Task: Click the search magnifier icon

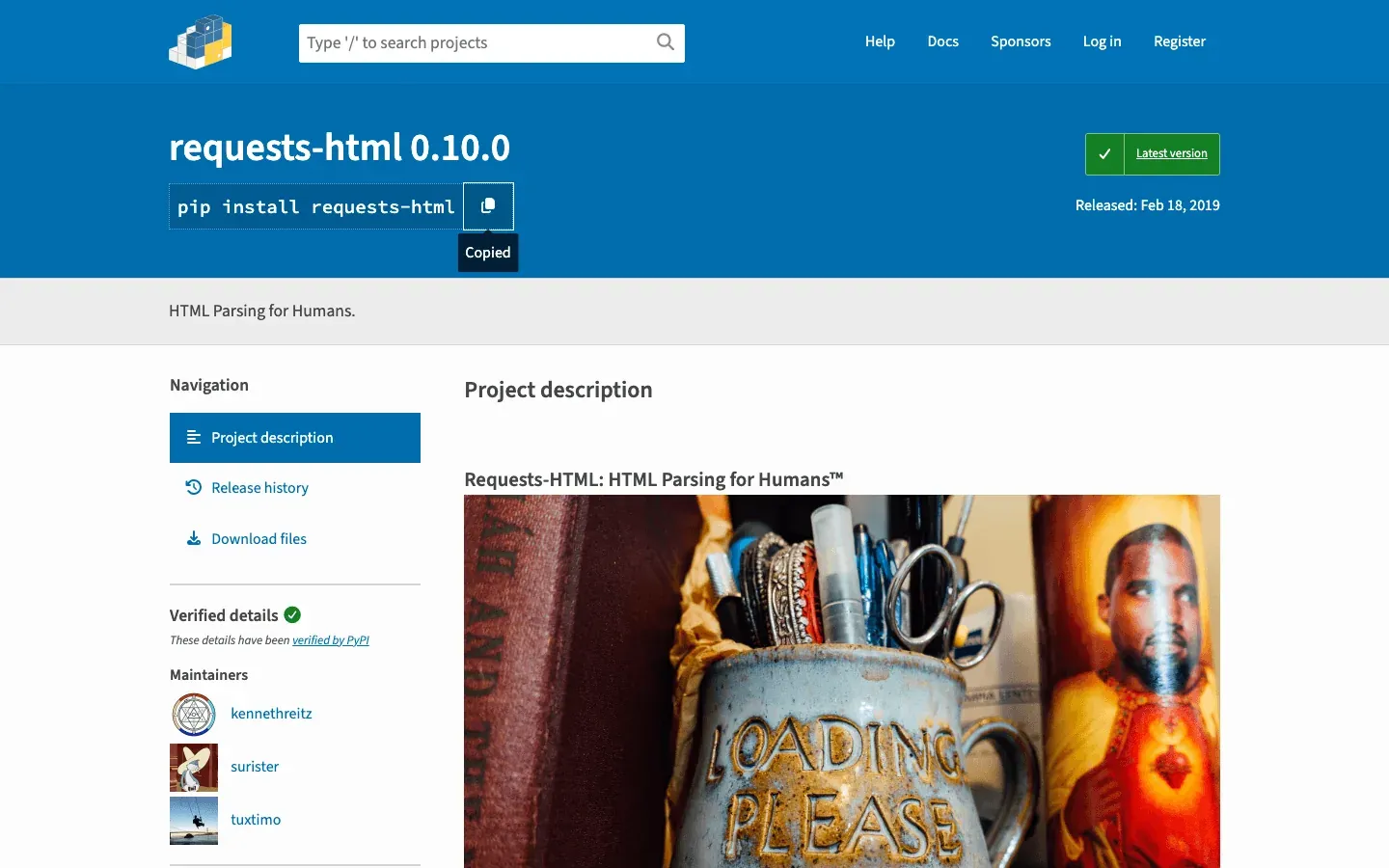Action: pyautogui.click(x=666, y=41)
